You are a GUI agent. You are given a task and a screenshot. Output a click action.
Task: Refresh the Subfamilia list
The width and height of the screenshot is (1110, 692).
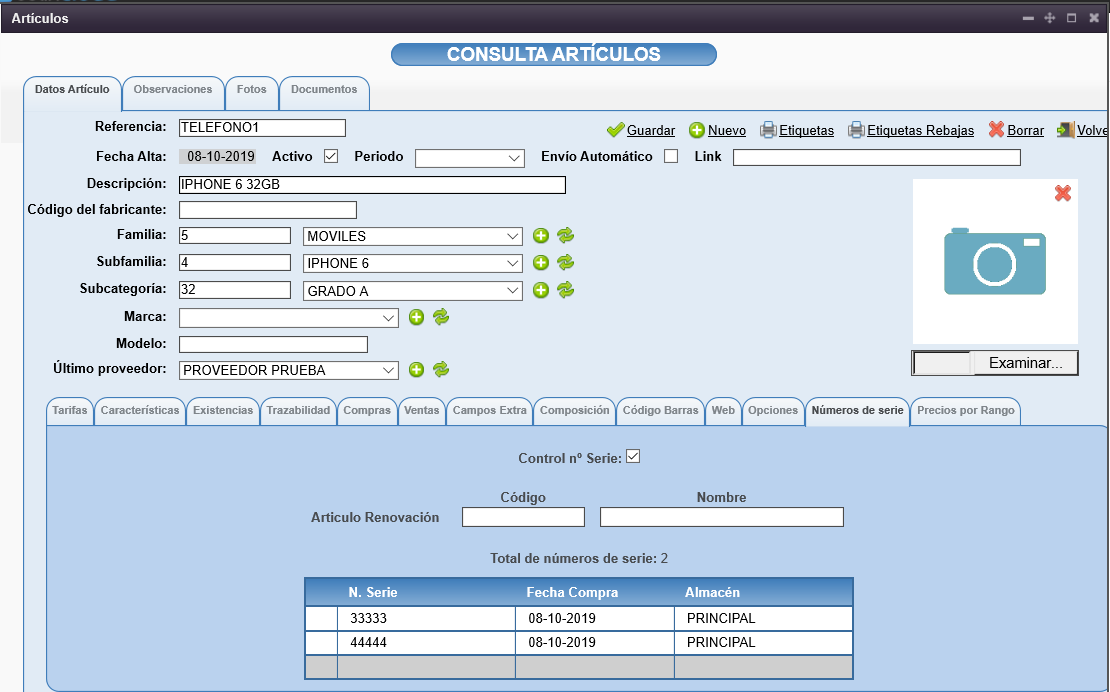tap(565, 263)
